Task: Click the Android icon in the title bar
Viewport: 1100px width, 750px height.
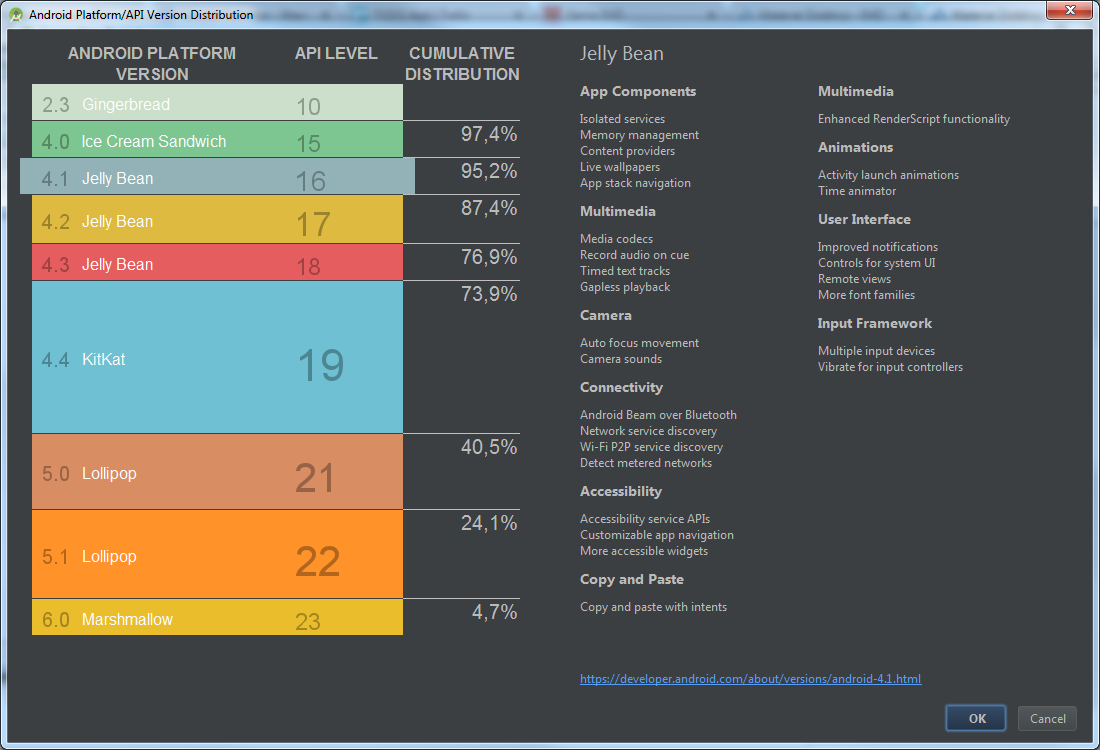Action: tap(15, 14)
